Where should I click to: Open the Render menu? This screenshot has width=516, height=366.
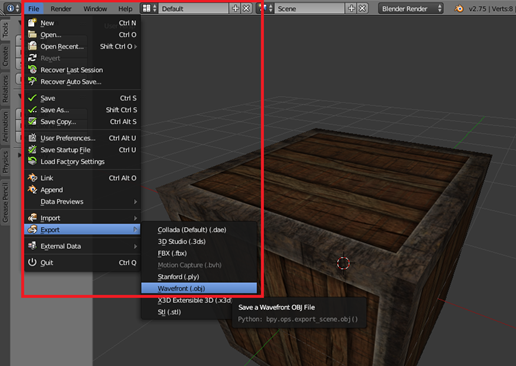click(61, 9)
